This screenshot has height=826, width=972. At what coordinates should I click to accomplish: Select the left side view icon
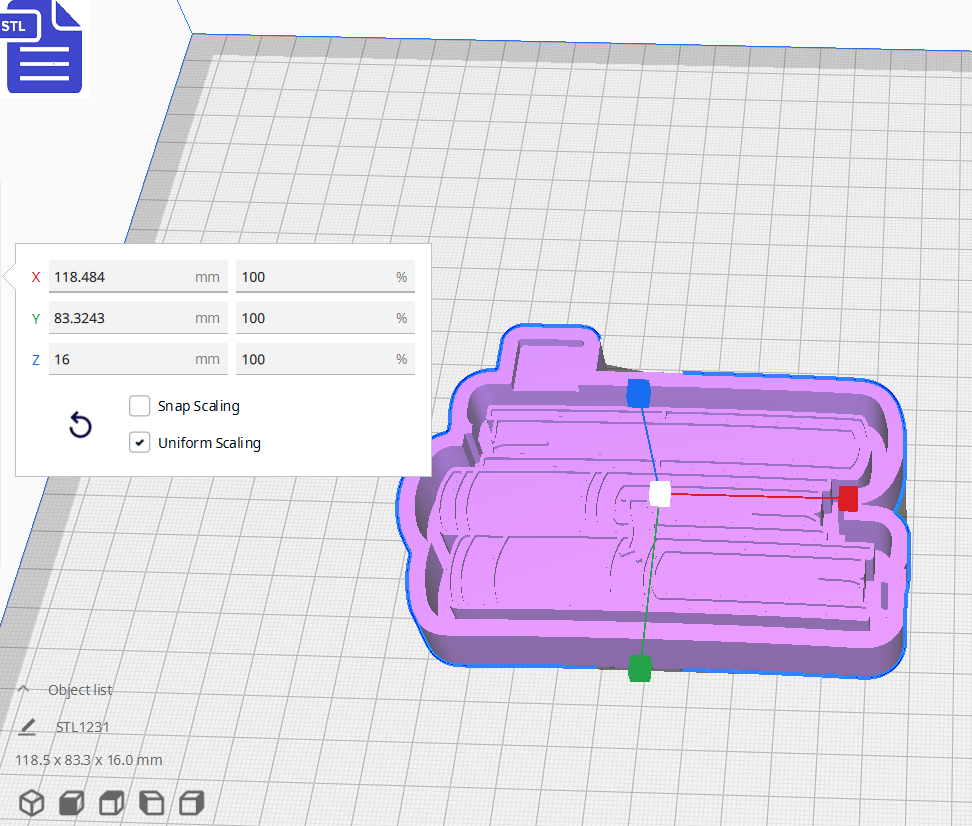[150, 802]
